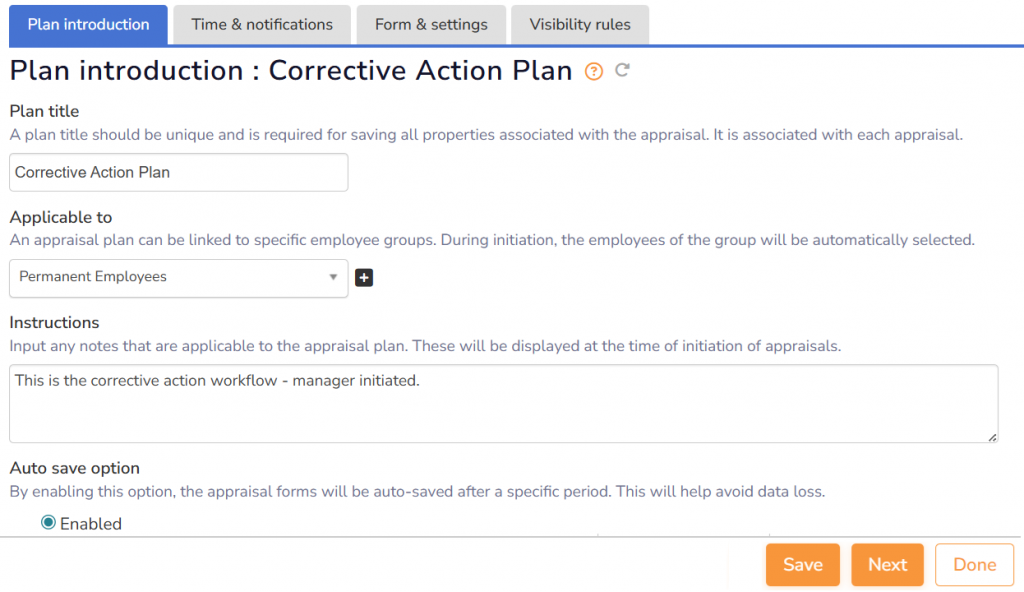1024x592 pixels.
Task: Go to the Form & settings tab
Action: pyautogui.click(x=431, y=25)
